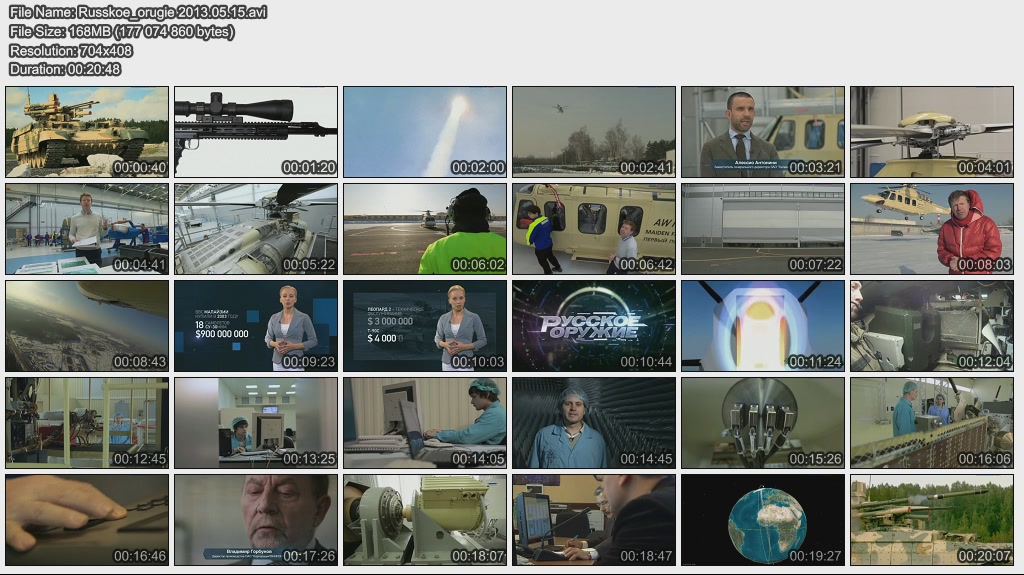Click the Duration 00:20:48 text
The image size is (1024, 575).
[65, 70]
